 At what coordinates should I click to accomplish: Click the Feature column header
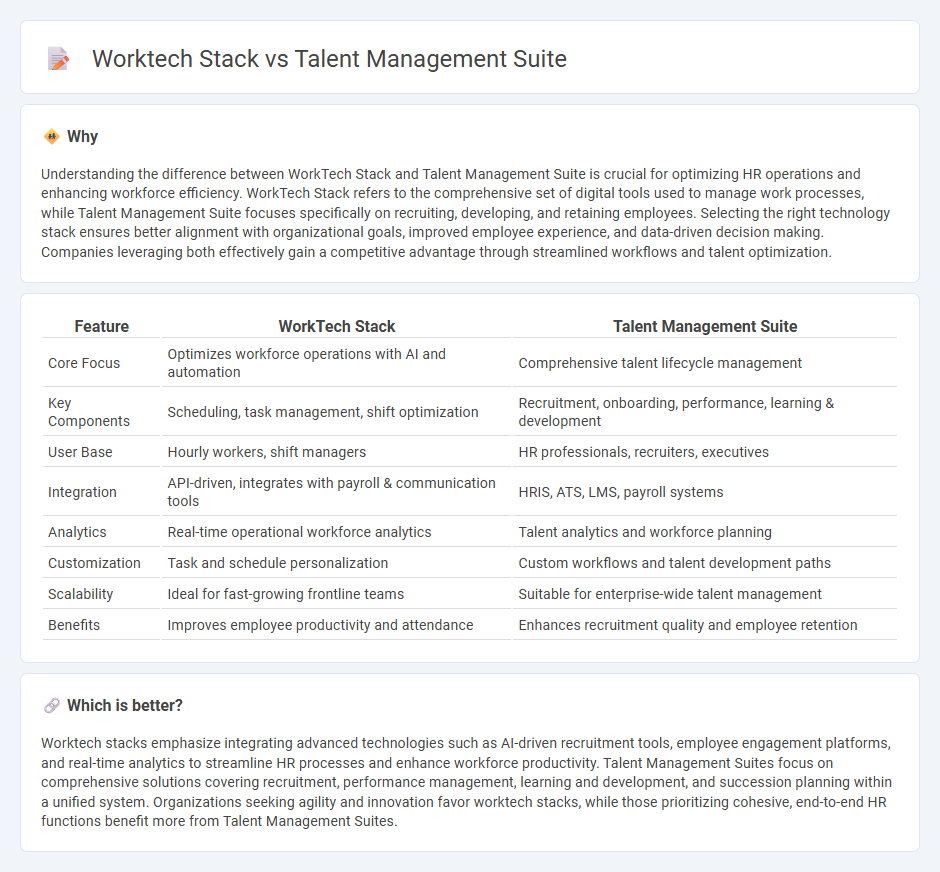tap(101, 326)
